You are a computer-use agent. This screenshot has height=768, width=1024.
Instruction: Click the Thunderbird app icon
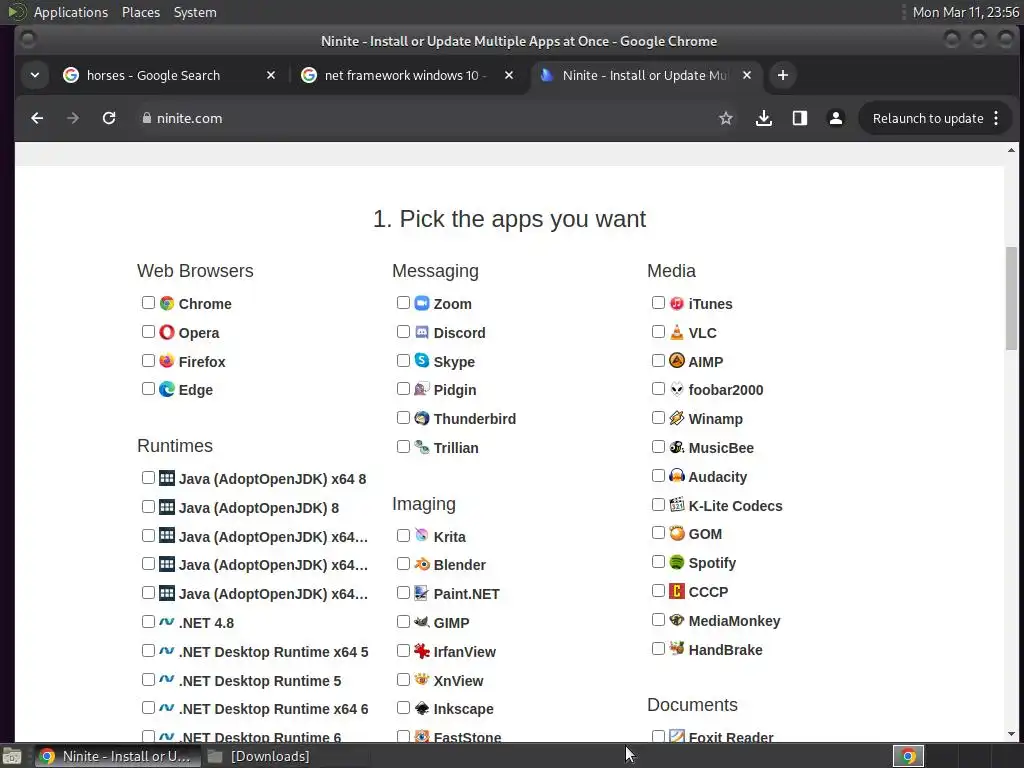tap(422, 418)
